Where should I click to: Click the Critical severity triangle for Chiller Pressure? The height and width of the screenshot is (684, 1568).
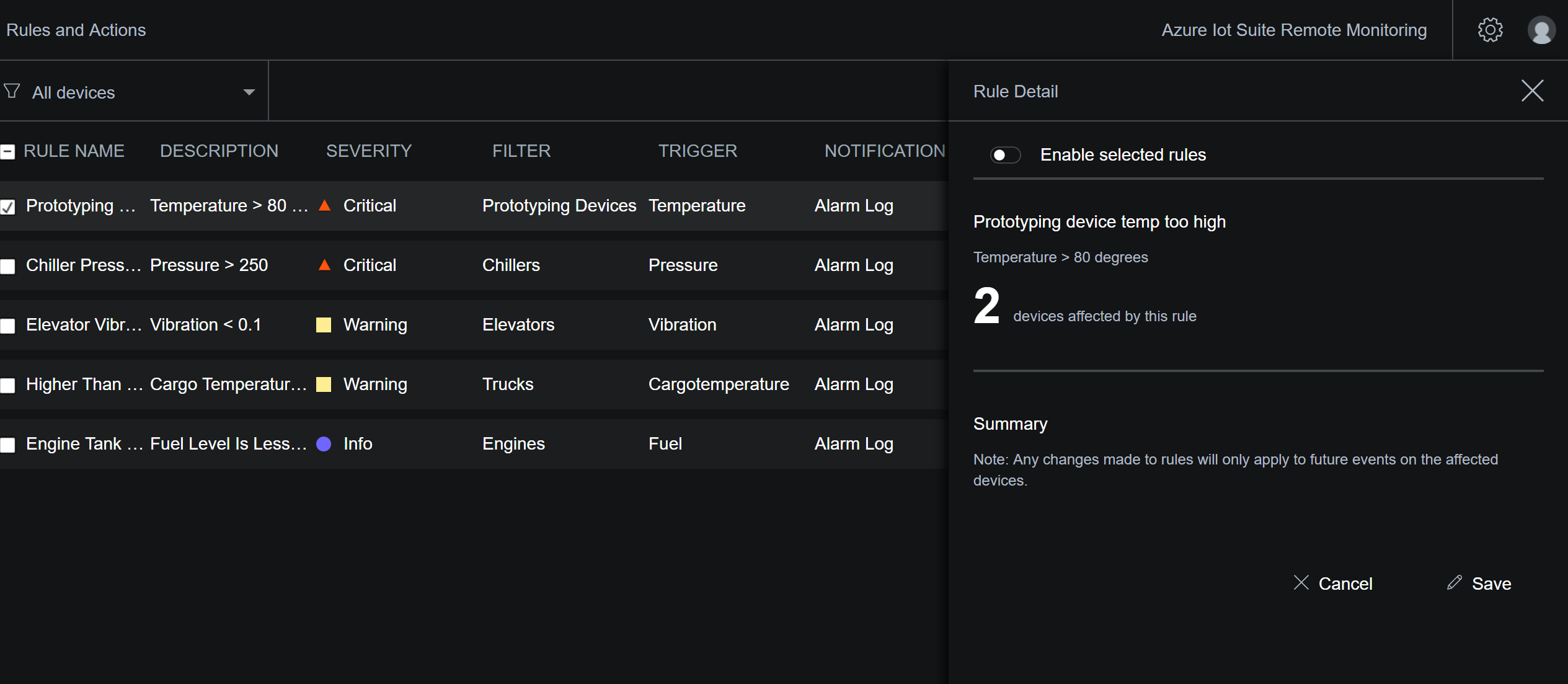coord(325,264)
